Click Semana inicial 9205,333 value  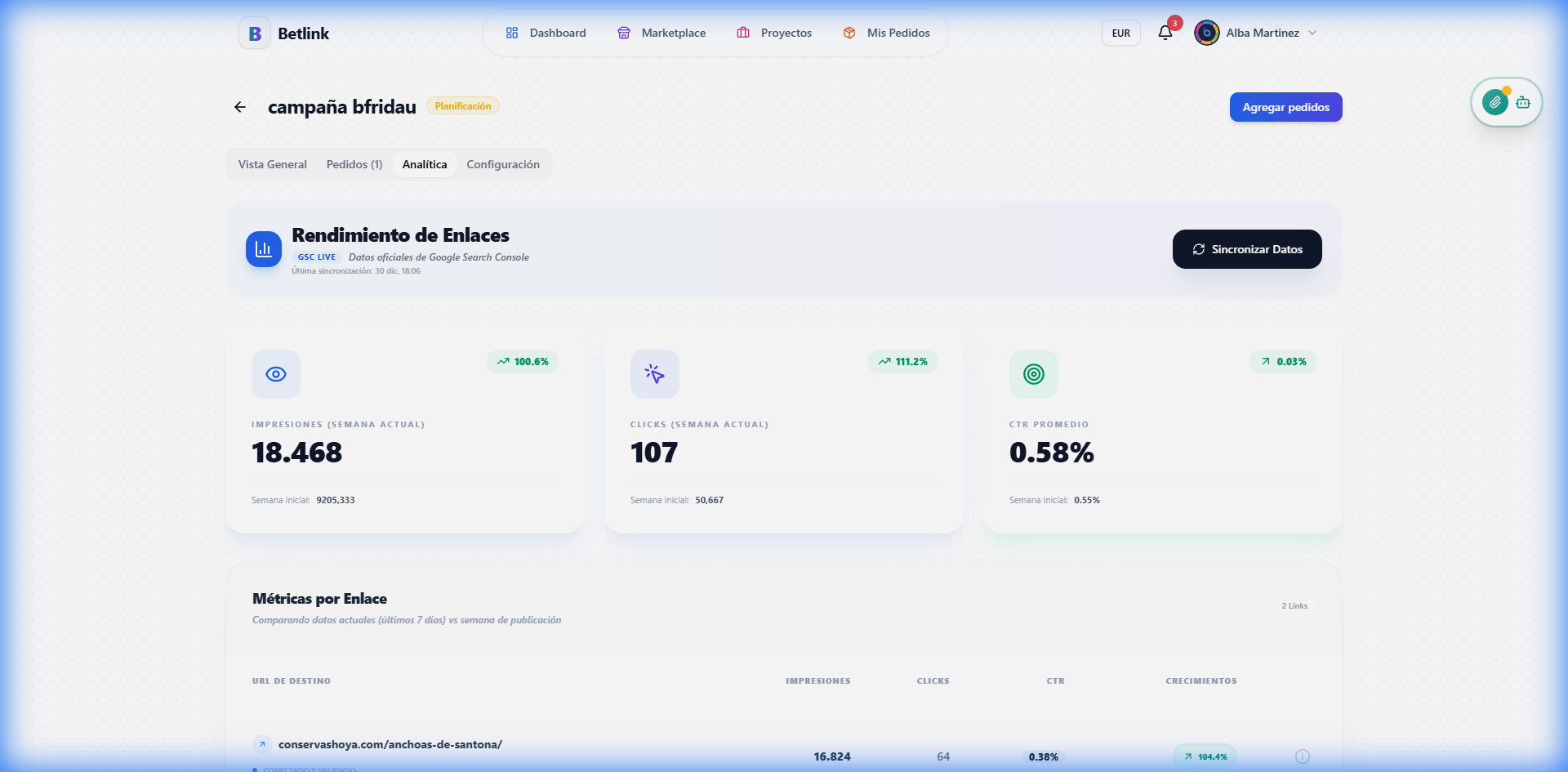tap(336, 500)
